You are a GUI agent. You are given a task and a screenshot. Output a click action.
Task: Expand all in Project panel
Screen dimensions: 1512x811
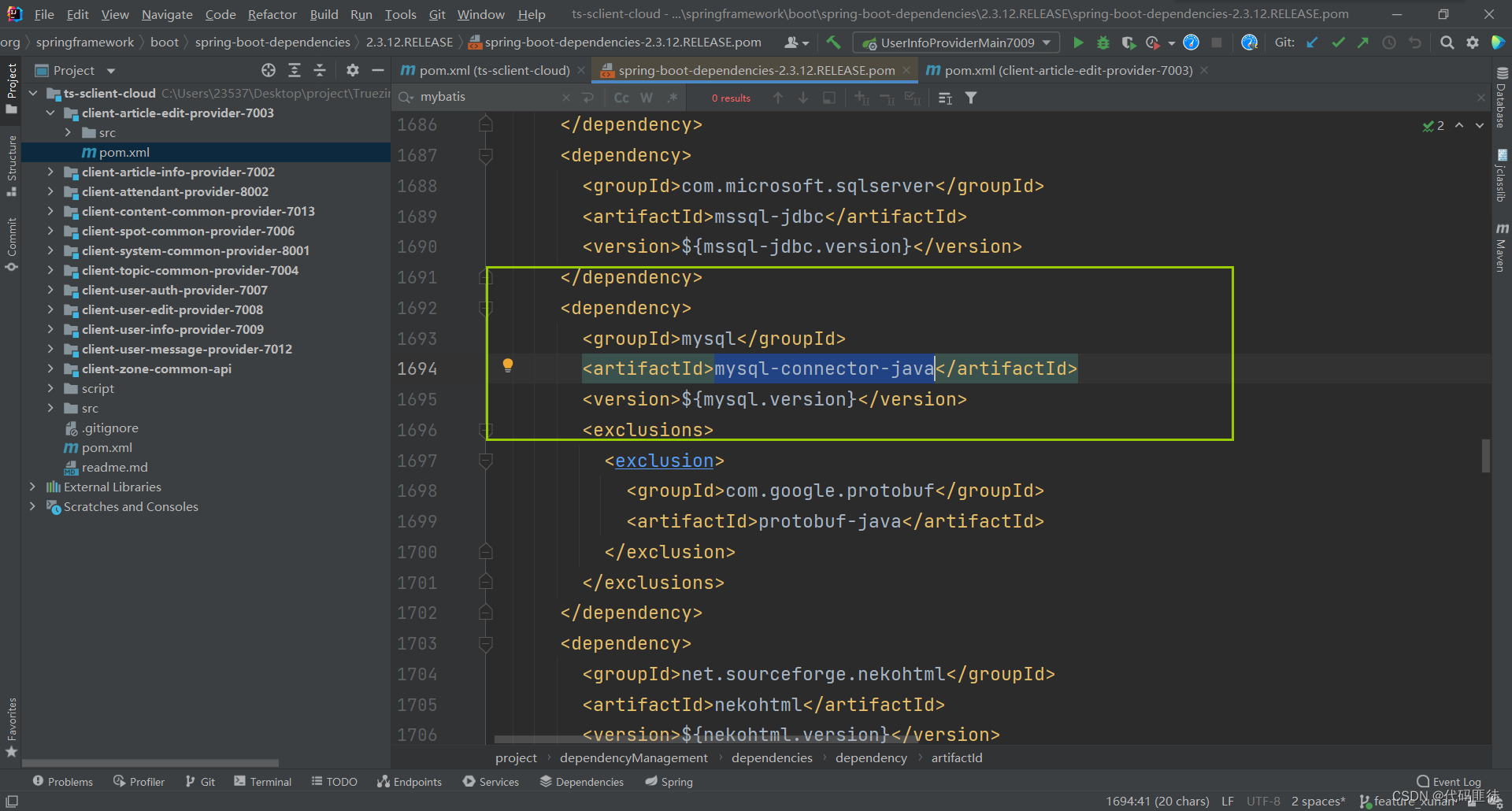click(295, 70)
